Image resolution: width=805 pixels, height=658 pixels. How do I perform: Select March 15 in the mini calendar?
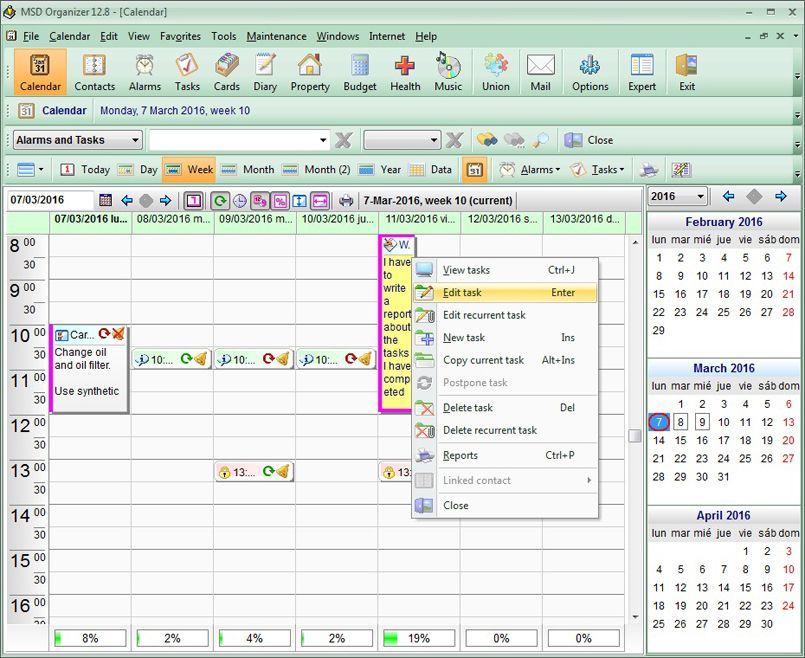(x=680, y=440)
